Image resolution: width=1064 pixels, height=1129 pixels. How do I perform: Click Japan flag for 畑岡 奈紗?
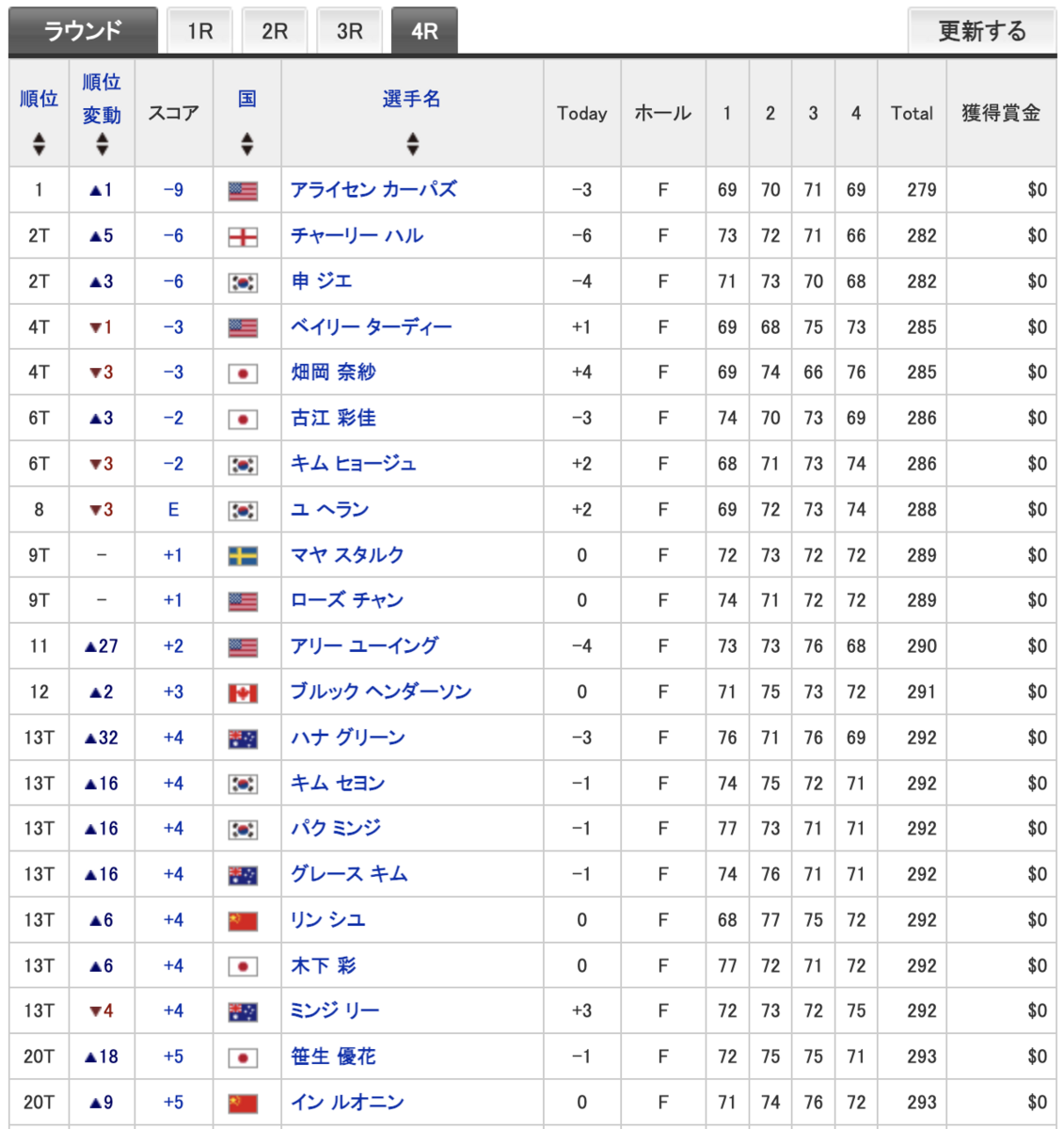tap(243, 374)
